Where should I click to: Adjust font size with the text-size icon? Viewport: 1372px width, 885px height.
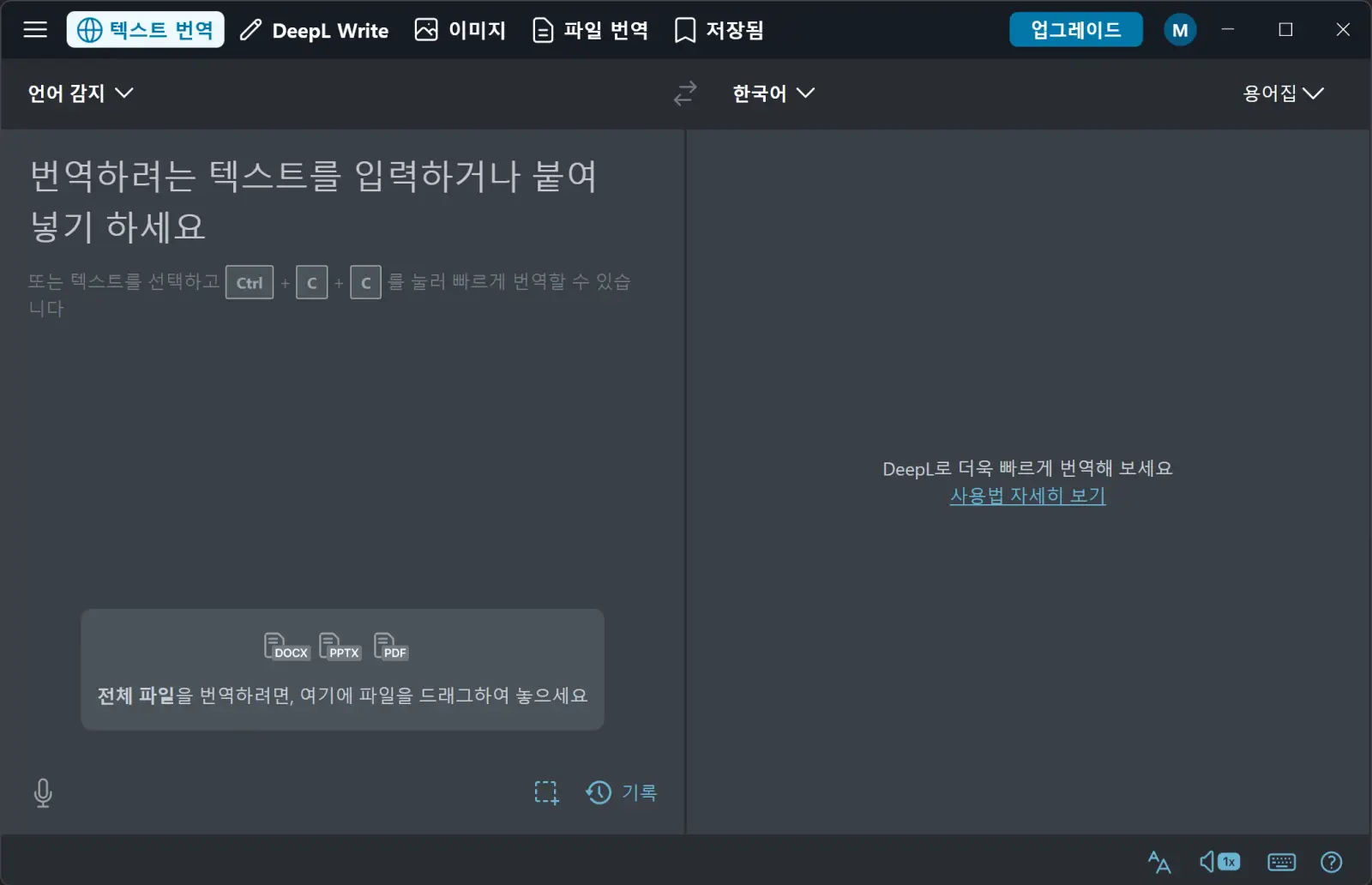click(1159, 862)
